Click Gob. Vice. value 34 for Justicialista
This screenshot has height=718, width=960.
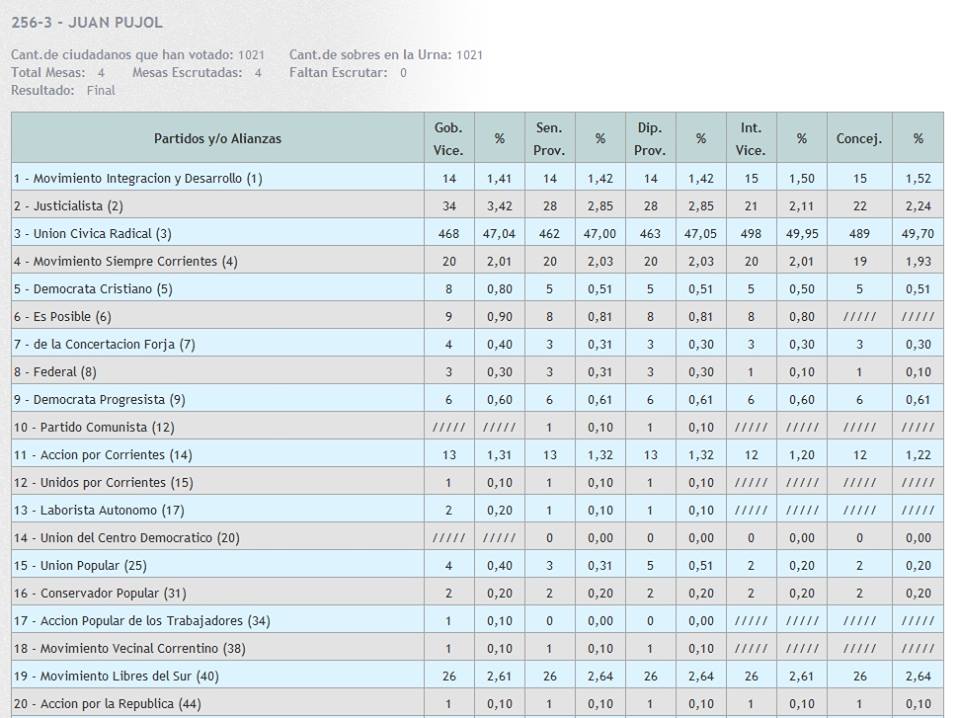tap(449, 206)
